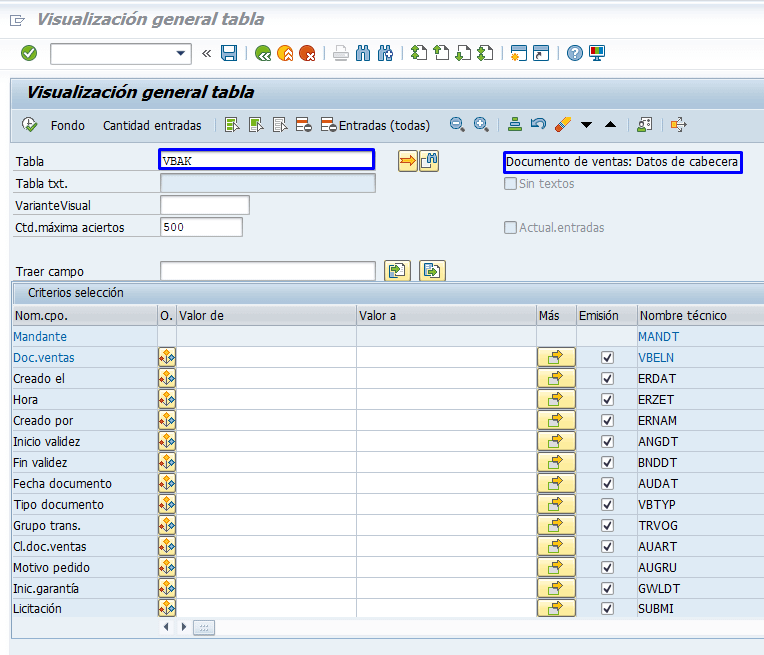Viewport: 764px width, 655px height.
Task: Uncheck Emisión checkbox for Doc.ventas row
Action: 607,357
